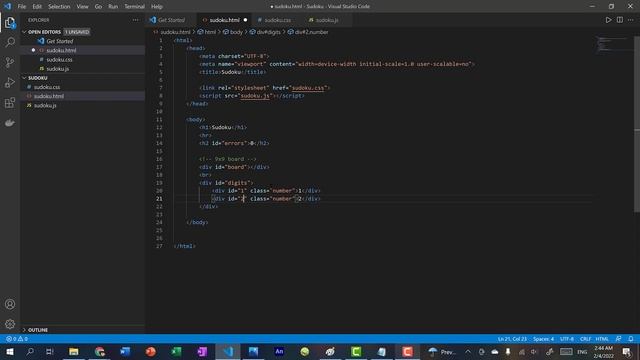Select sudoku.js in Open Editors list

coord(58,69)
